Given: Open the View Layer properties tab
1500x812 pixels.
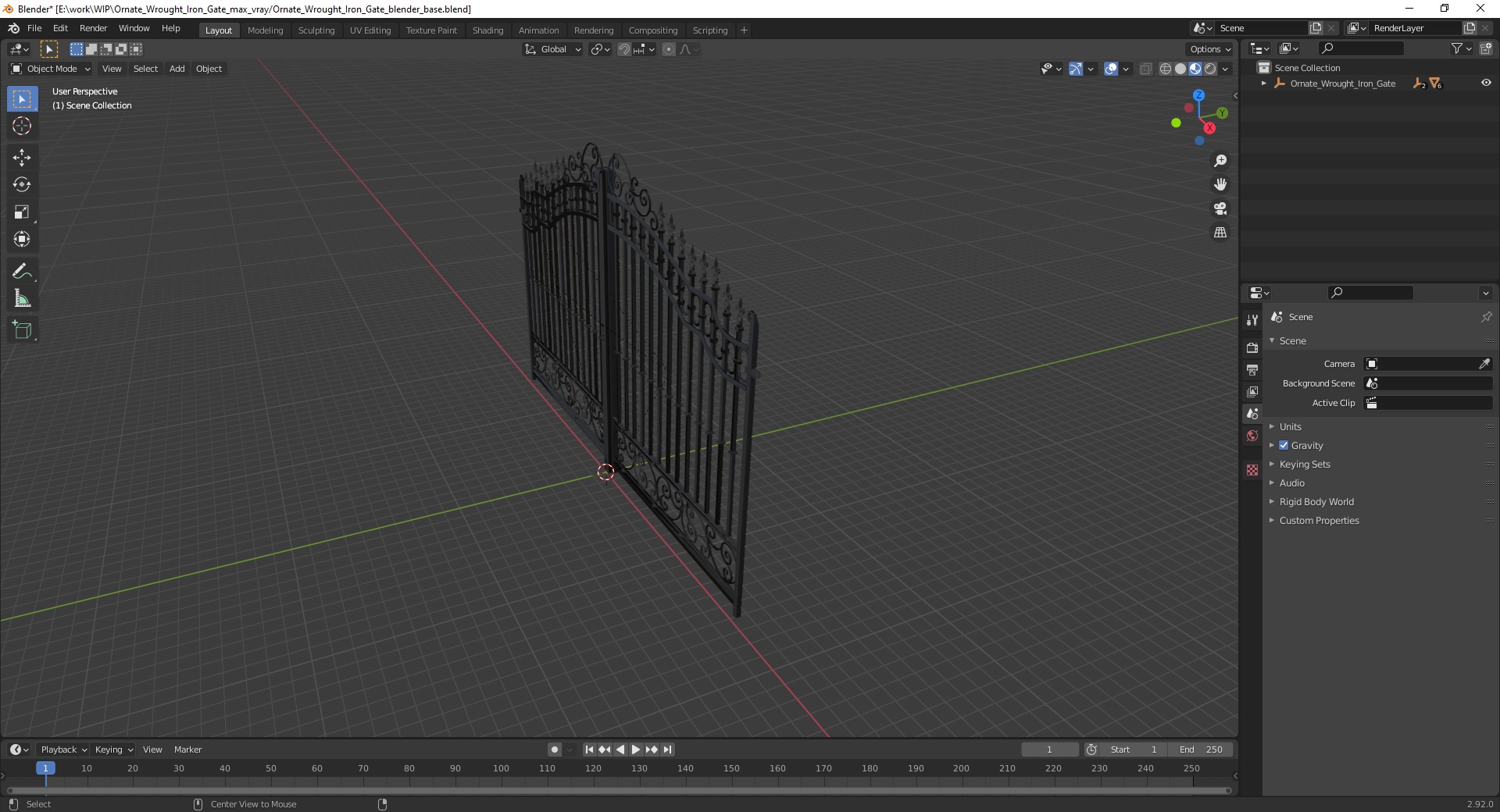Looking at the screenshot, I should click(1252, 391).
